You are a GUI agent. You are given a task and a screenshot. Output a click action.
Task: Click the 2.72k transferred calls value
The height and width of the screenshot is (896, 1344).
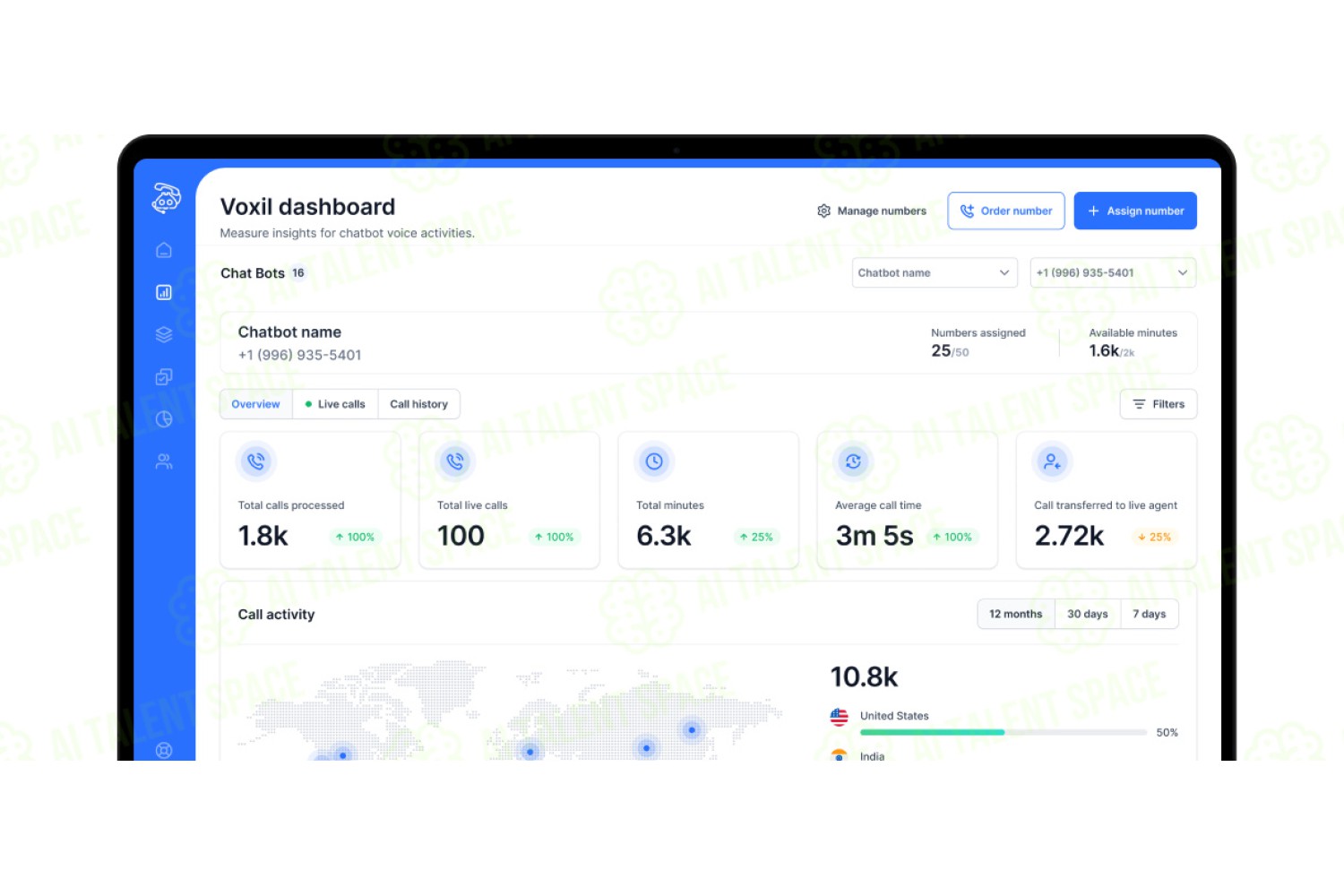[1069, 536]
